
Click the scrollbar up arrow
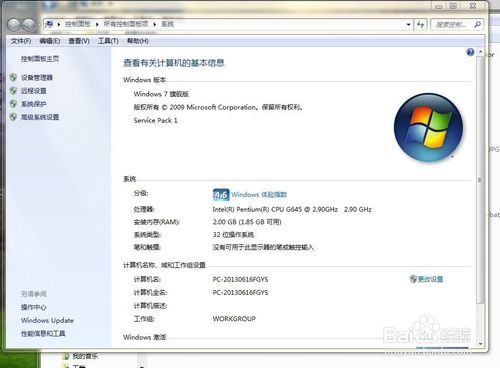(x=480, y=52)
